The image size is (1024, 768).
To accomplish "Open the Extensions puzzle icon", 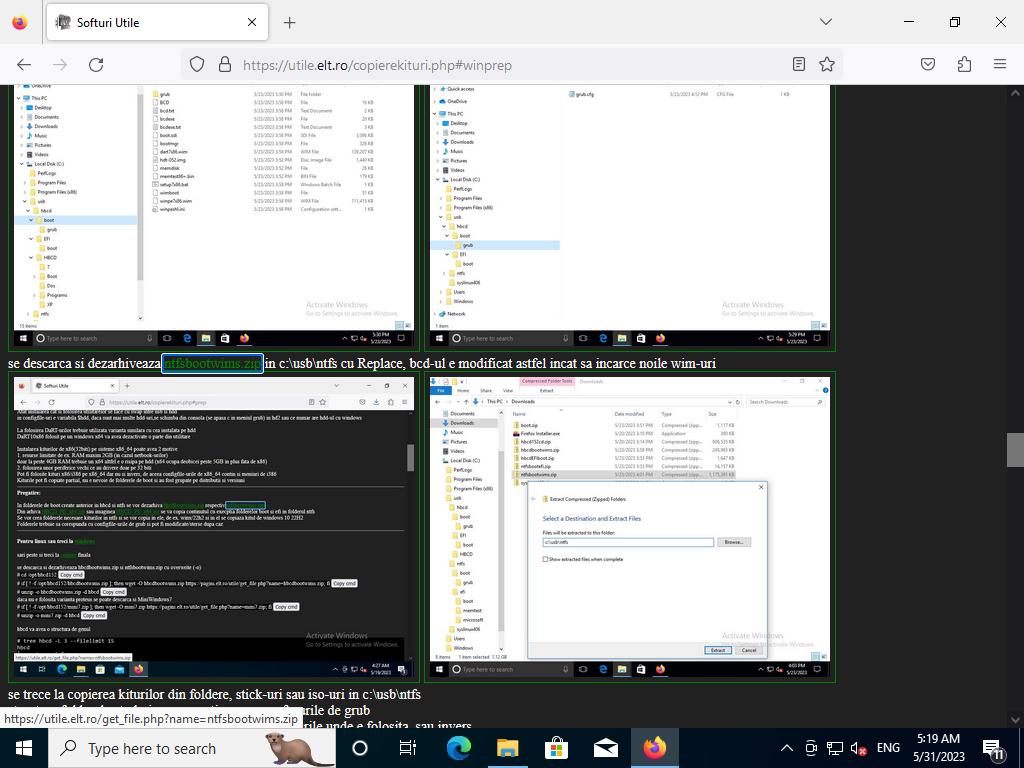I will pyautogui.click(x=964, y=64).
